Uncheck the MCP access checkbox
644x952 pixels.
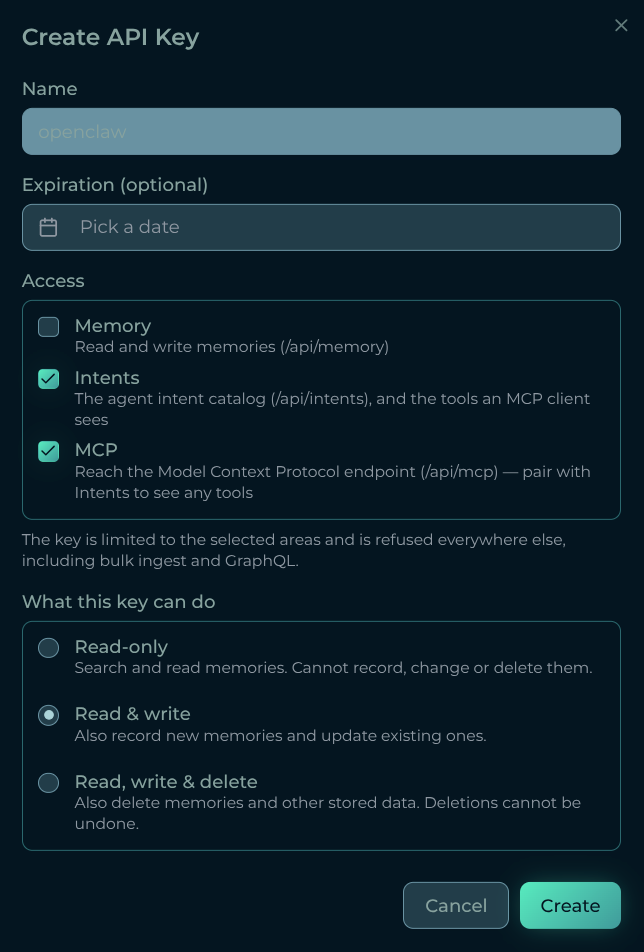(49, 451)
